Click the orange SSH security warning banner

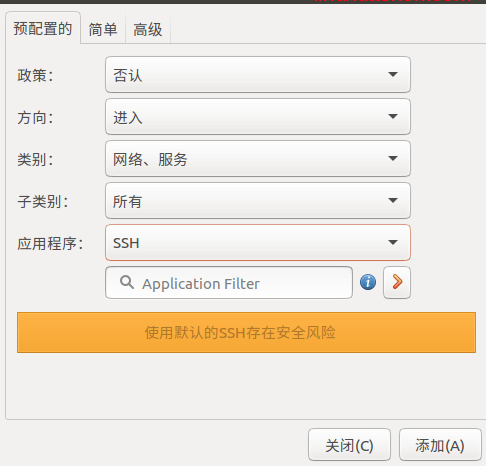246,332
